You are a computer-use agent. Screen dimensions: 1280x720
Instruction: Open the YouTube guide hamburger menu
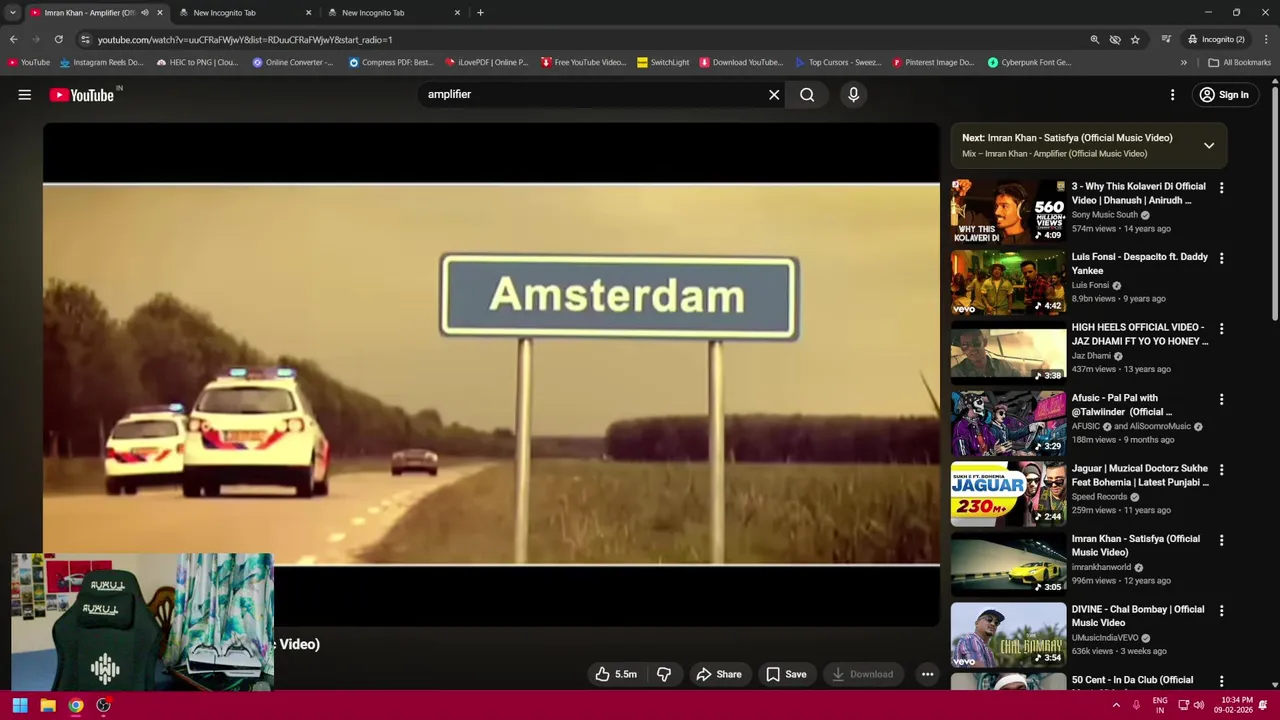[x=25, y=95]
